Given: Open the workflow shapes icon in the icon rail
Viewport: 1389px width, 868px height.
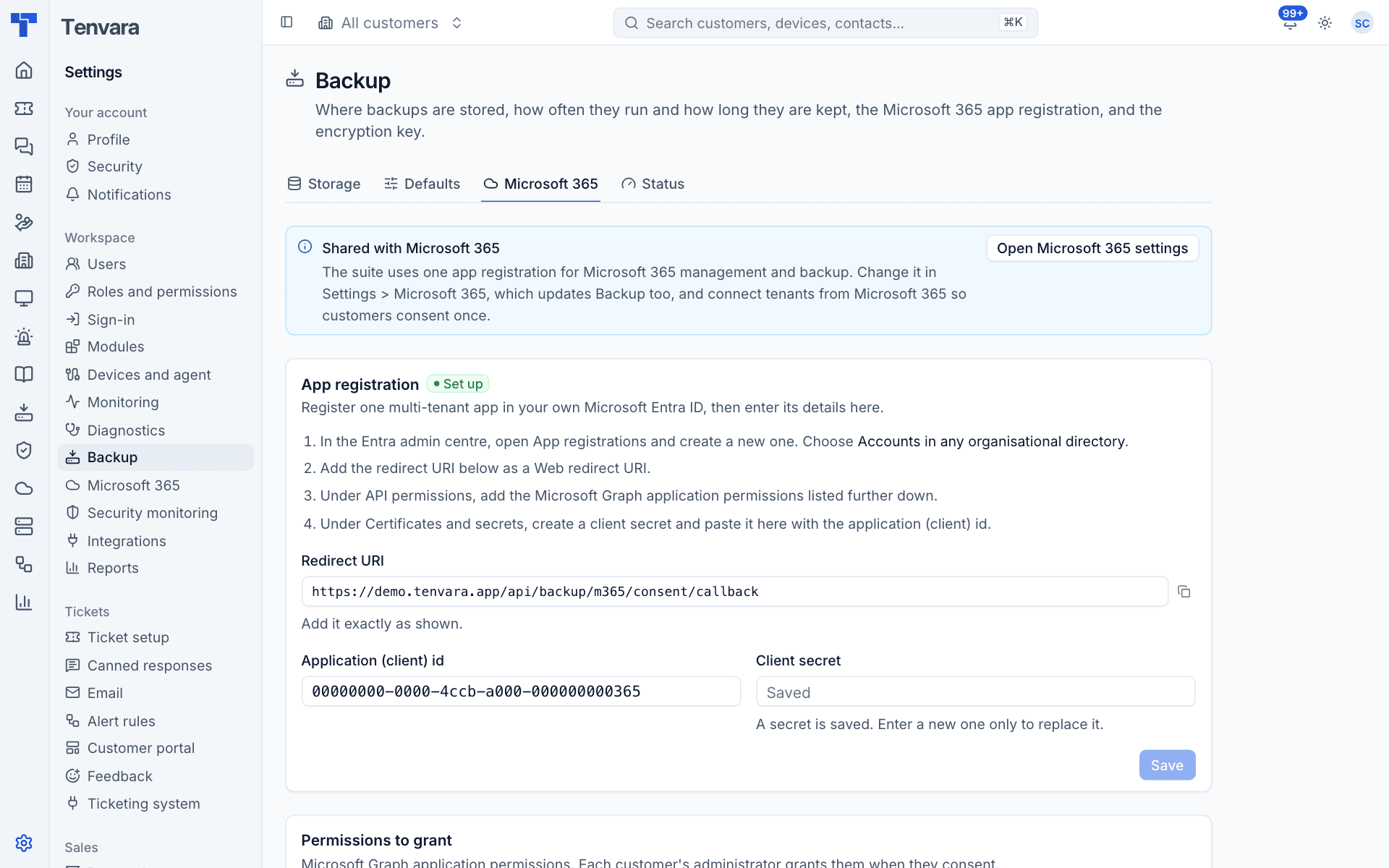Looking at the screenshot, I should [24, 564].
